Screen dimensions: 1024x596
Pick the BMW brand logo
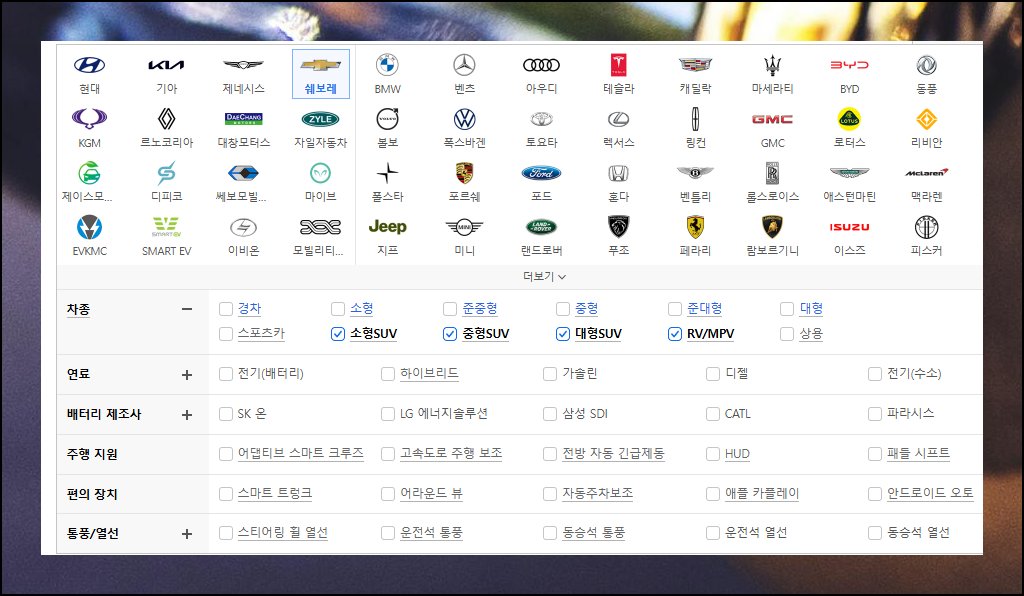click(x=388, y=65)
